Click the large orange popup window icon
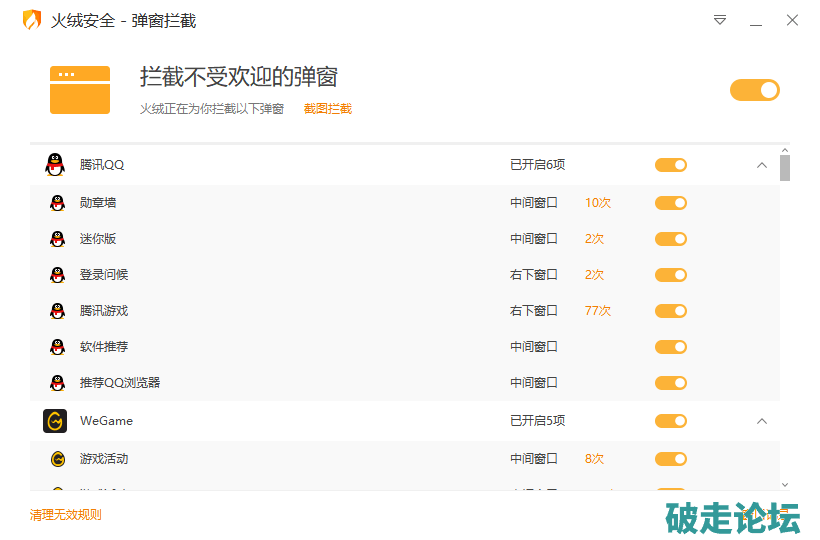The width and height of the screenshot is (820, 540). [80, 90]
